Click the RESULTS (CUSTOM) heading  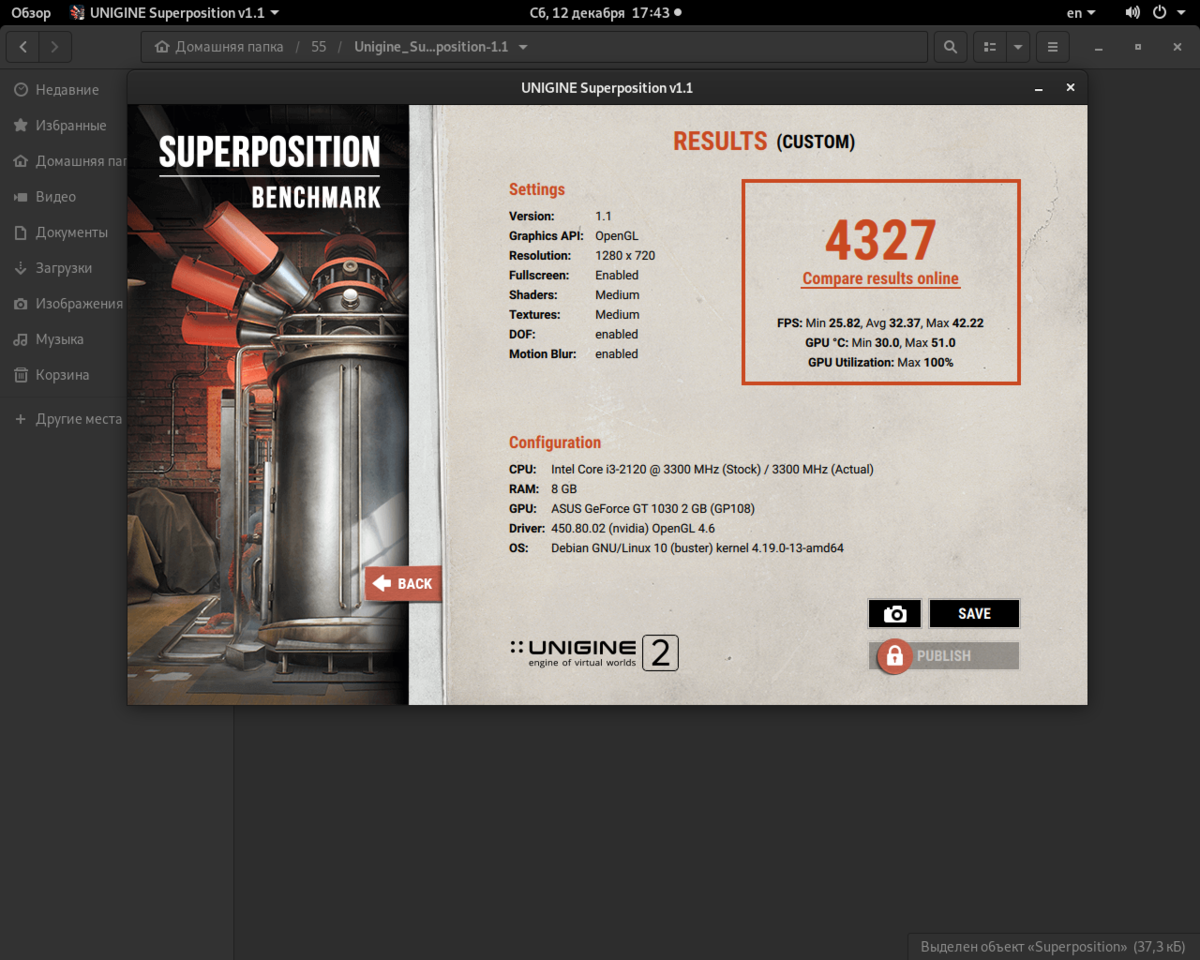click(x=764, y=142)
